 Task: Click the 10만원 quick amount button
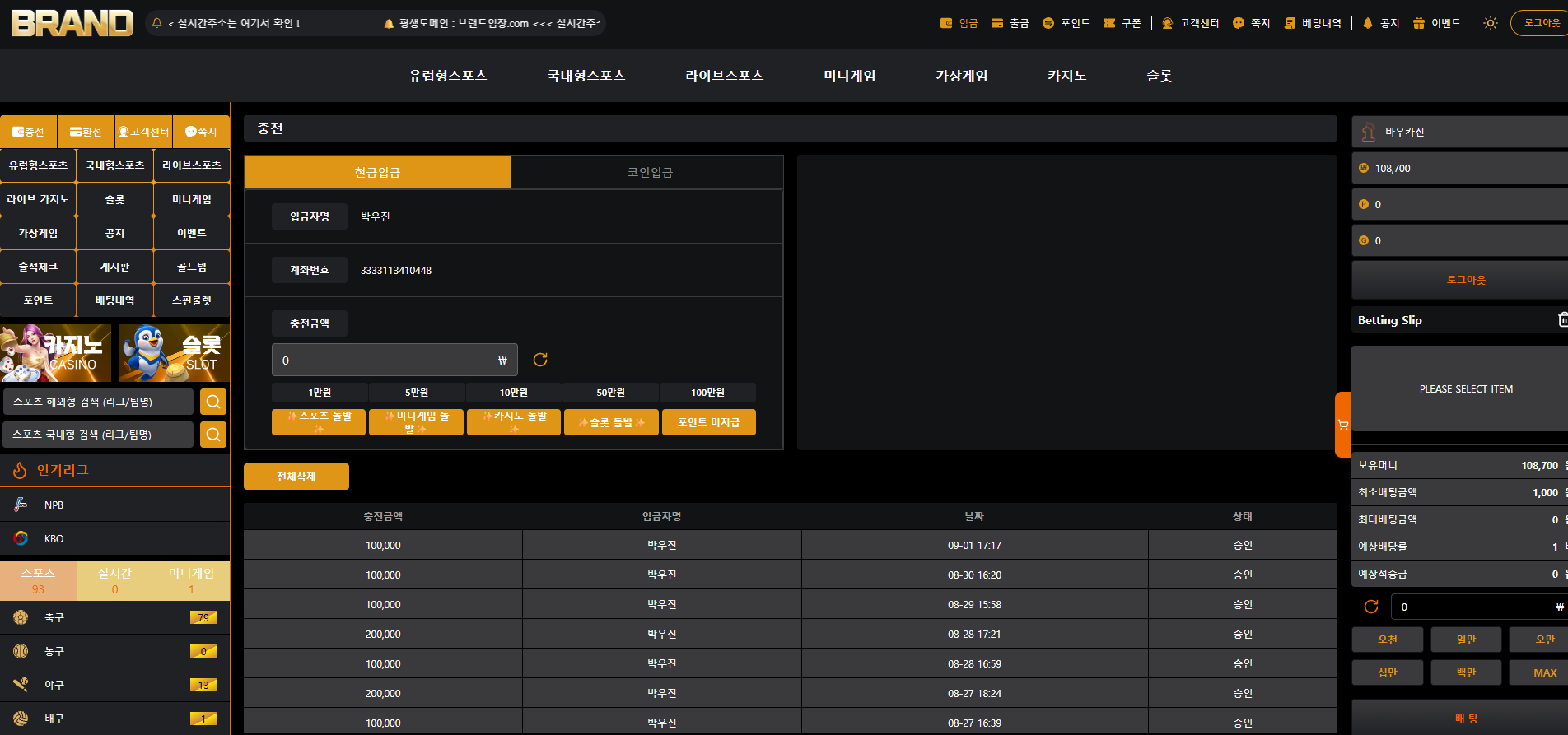click(x=514, y=393)
